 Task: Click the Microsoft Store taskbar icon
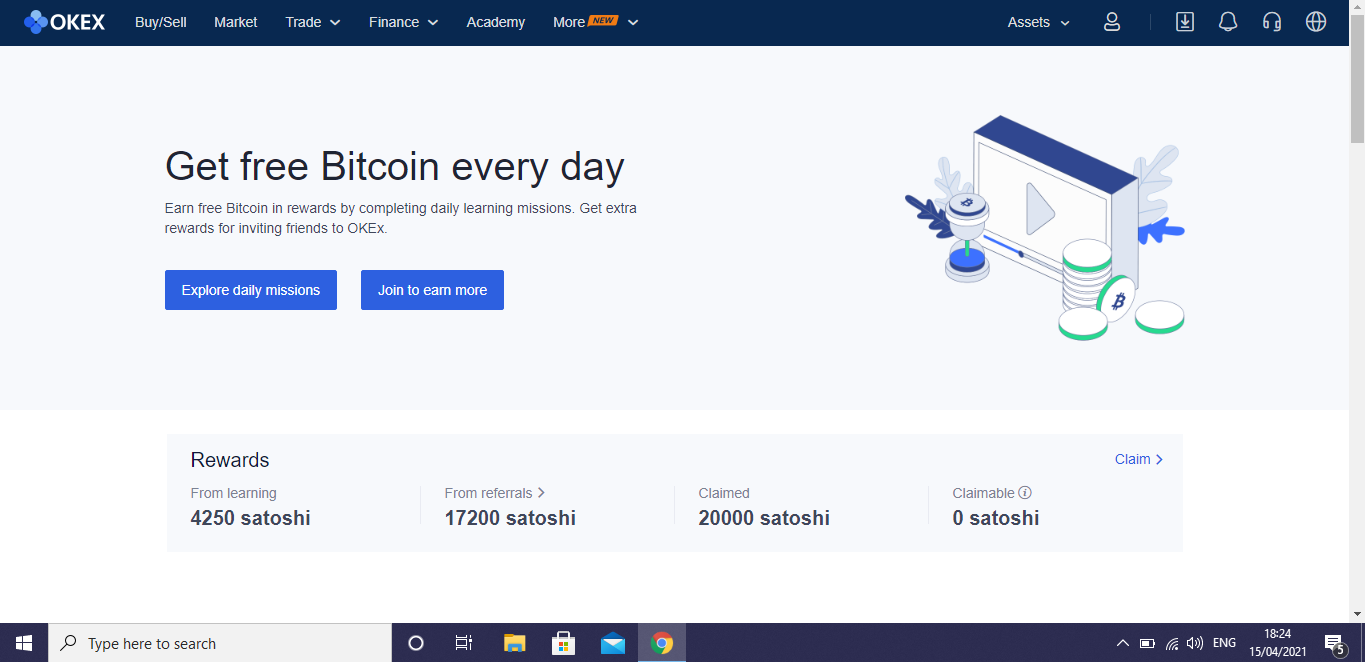(563, 642)
